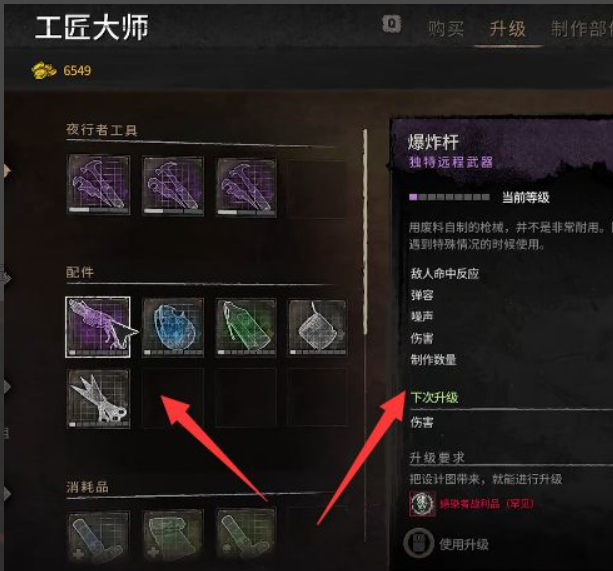Click the Q key tab-switch icon
Viewport: 613px width, 571px height.
[x=392, y=24]
